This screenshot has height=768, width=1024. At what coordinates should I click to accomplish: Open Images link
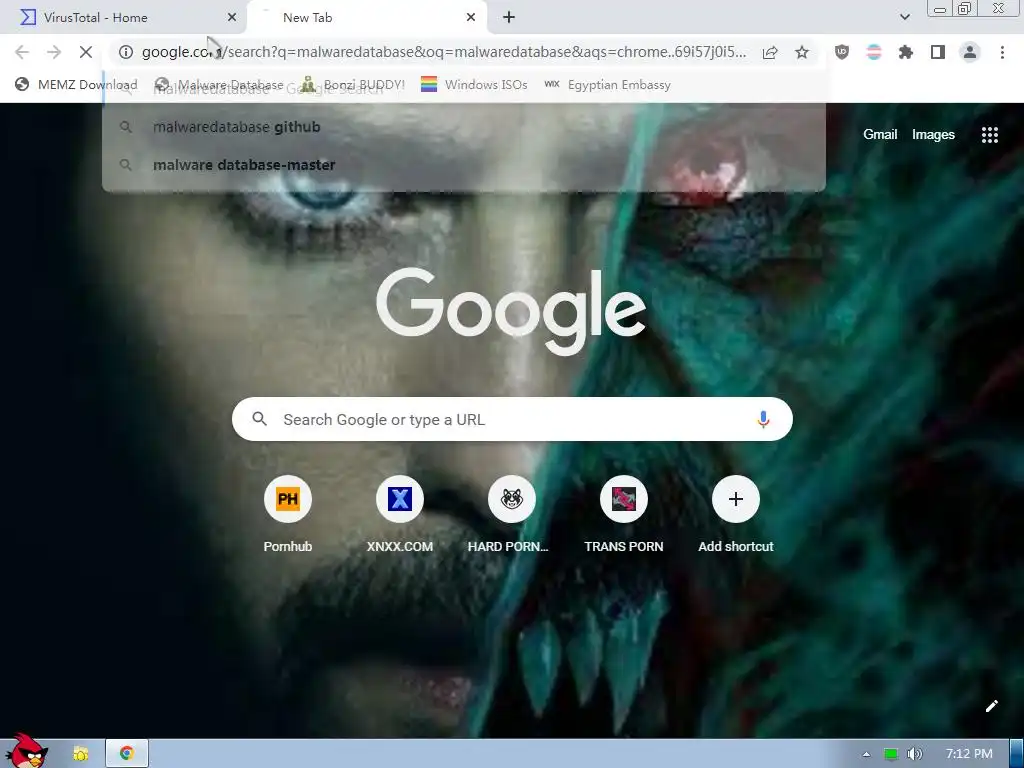pyautogui.click(x=933, y=135)
